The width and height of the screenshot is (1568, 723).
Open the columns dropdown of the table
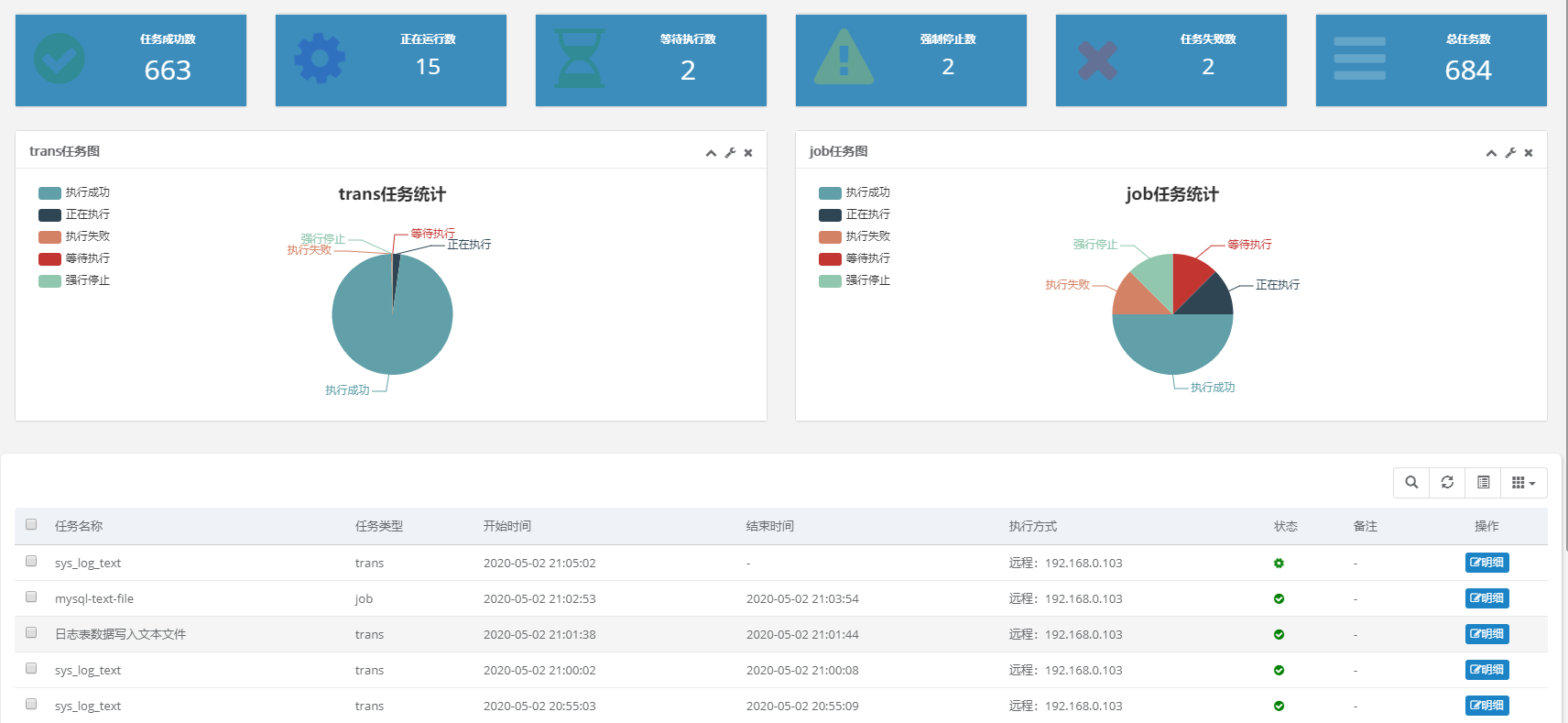point(1524,483)
